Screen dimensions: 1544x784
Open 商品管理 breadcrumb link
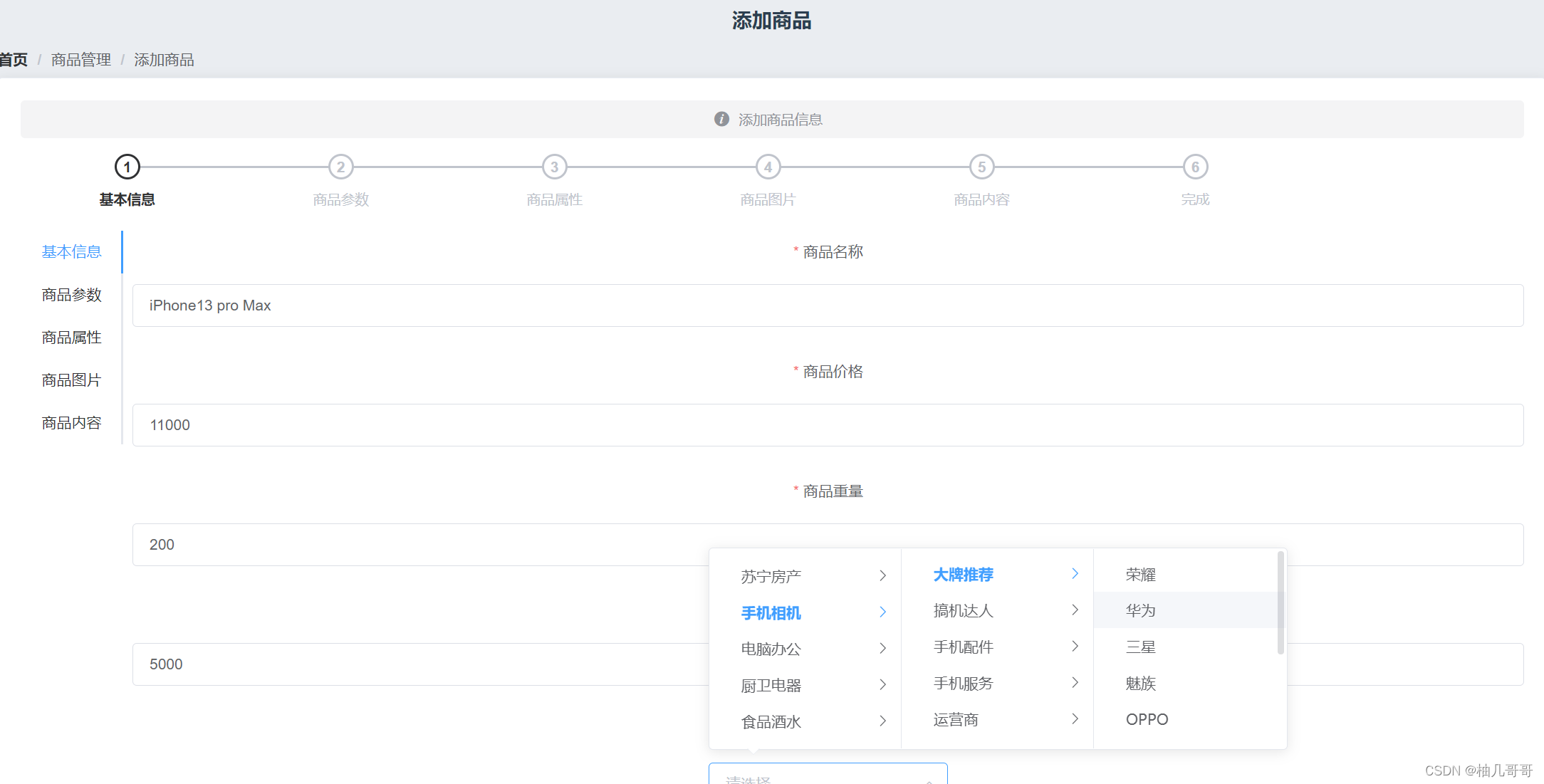tap(81, 60)
